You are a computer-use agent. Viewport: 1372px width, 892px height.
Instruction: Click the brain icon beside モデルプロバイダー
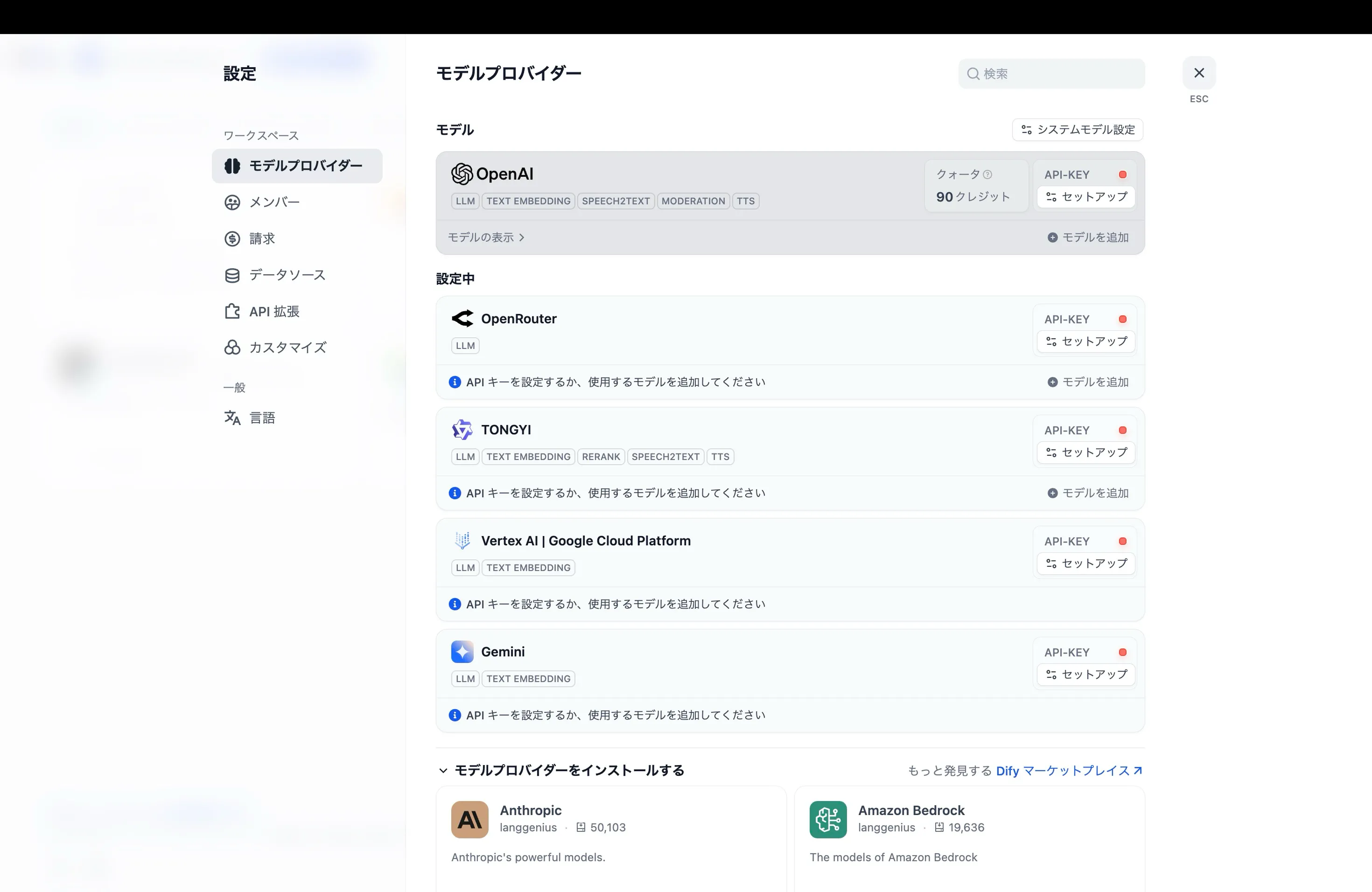pyautogui.click(x=232, y=166)
